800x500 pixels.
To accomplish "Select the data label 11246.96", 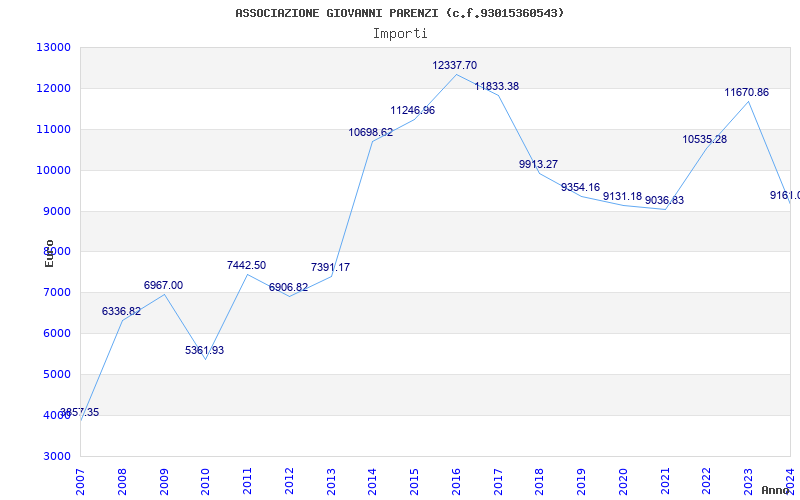I will coord(413,110).
